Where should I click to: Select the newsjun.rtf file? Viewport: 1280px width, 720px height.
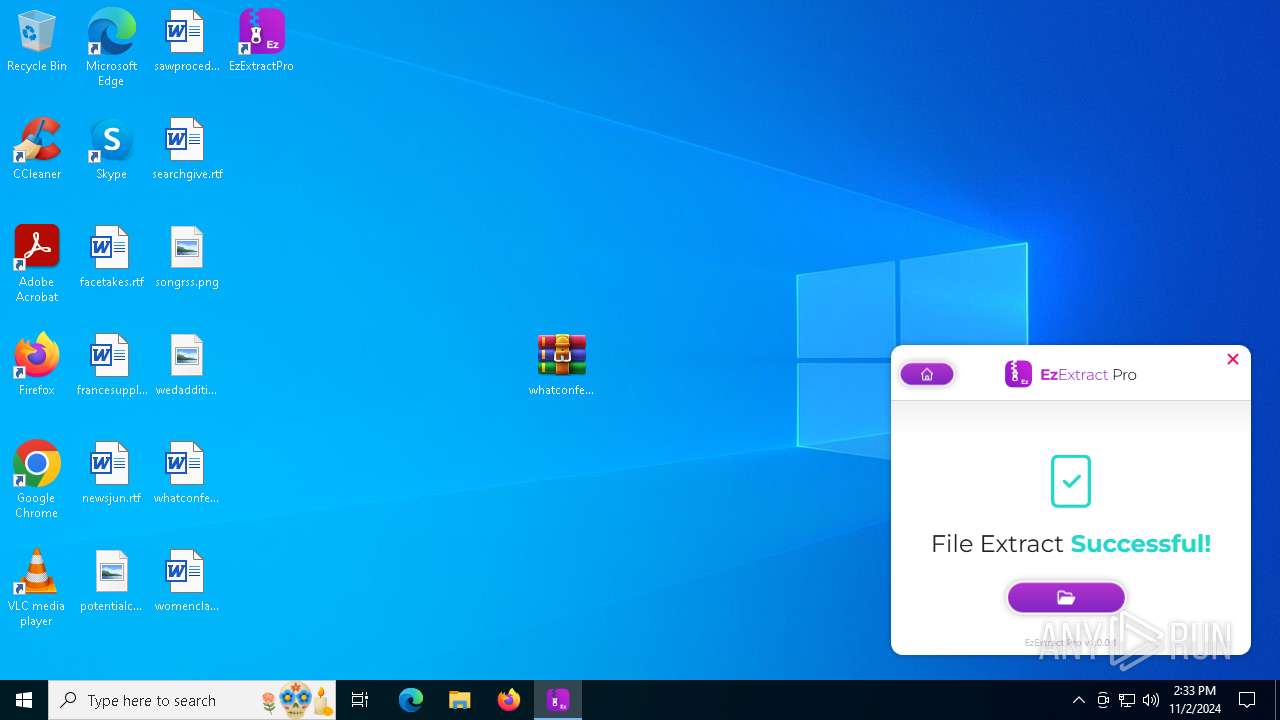111,474
